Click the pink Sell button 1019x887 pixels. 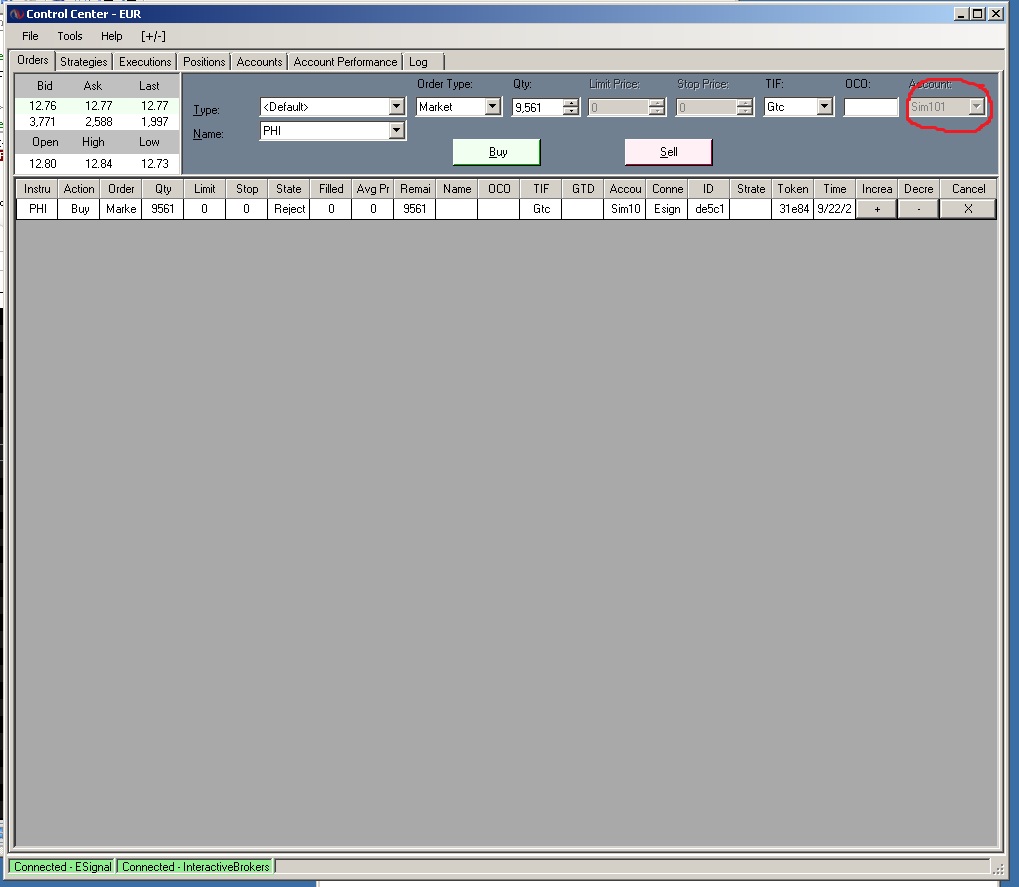[x=668, y=152]
